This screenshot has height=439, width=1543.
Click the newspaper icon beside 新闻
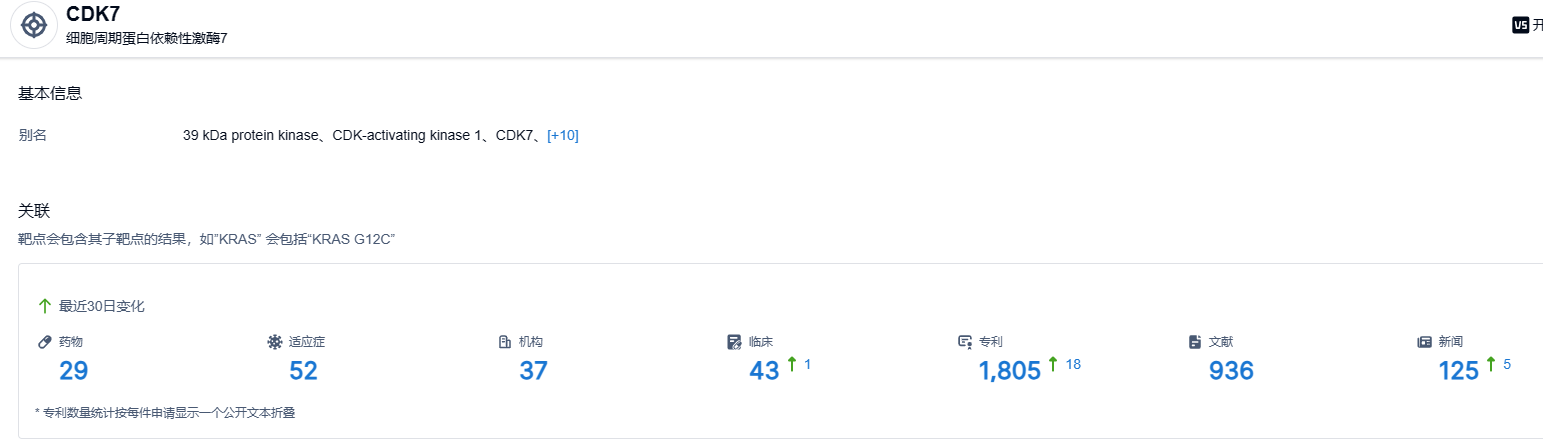coord(1425,342)
